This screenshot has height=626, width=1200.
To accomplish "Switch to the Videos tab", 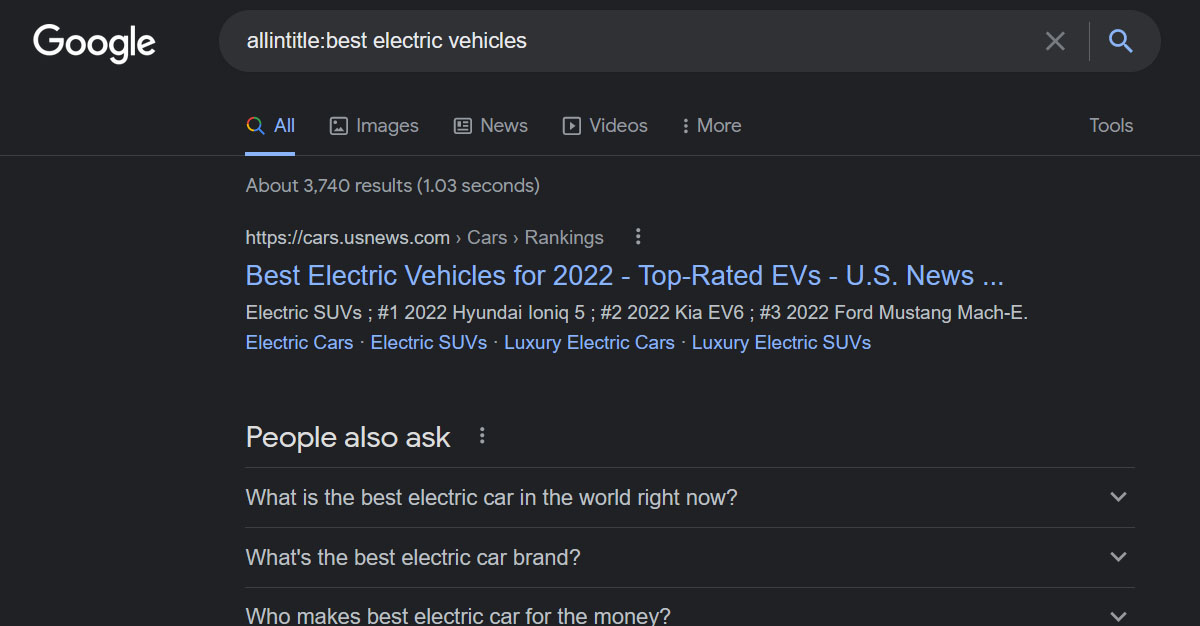I will [605, 126].
